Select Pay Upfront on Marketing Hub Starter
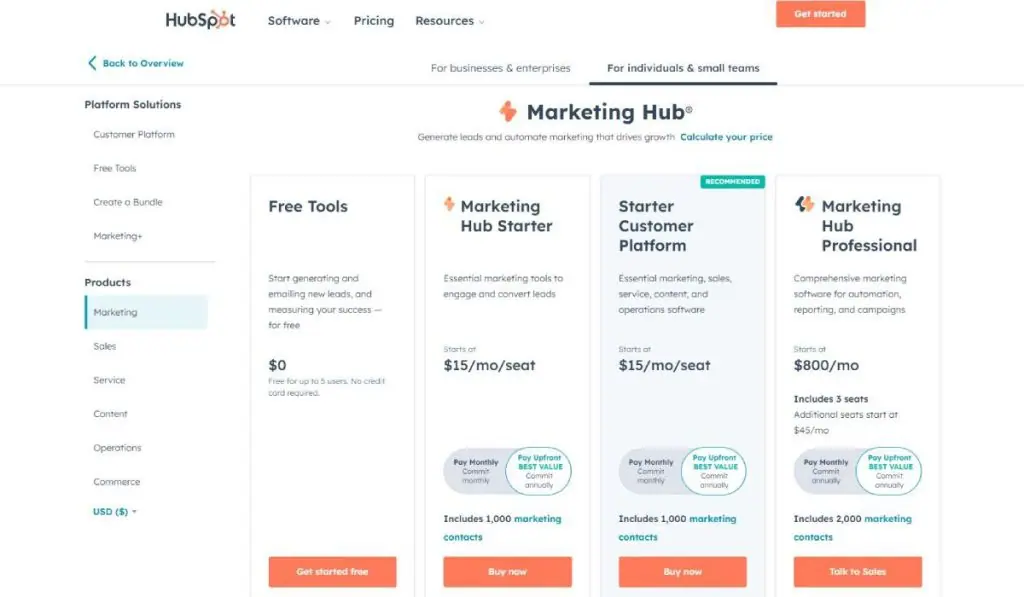The image size is (1024, 597). pyautogui.click(x=538, y=470)
